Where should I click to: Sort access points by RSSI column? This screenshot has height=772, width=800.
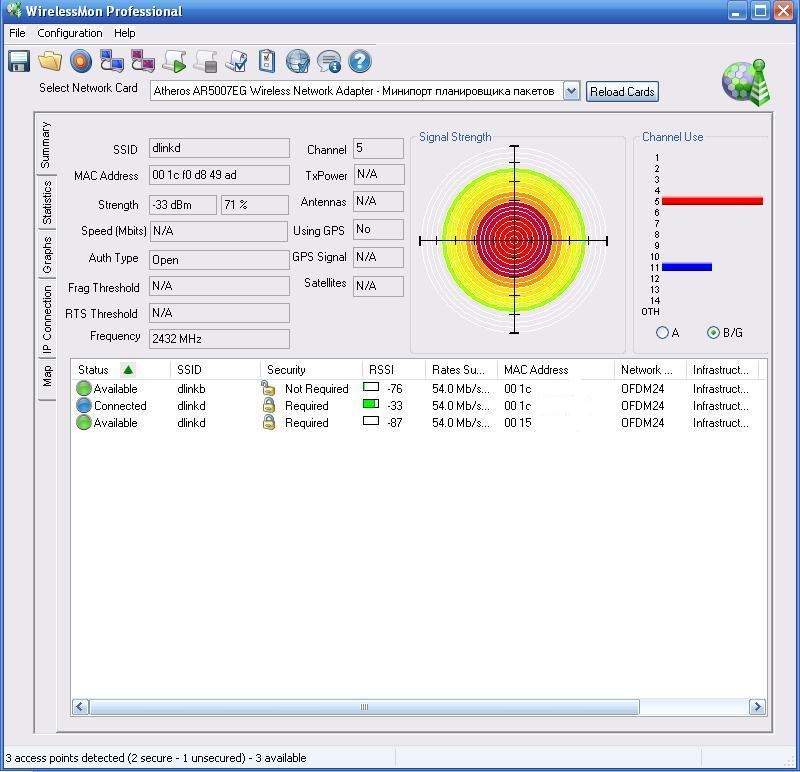point(381,370)
